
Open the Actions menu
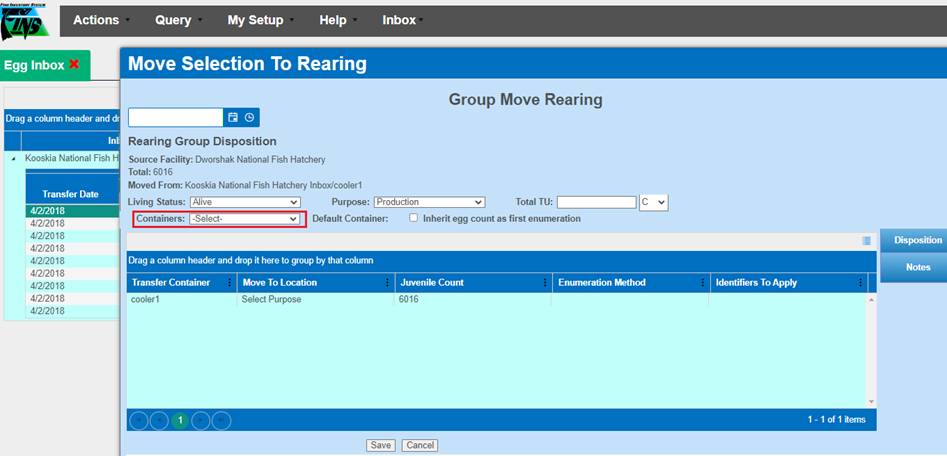click(100, 20)
